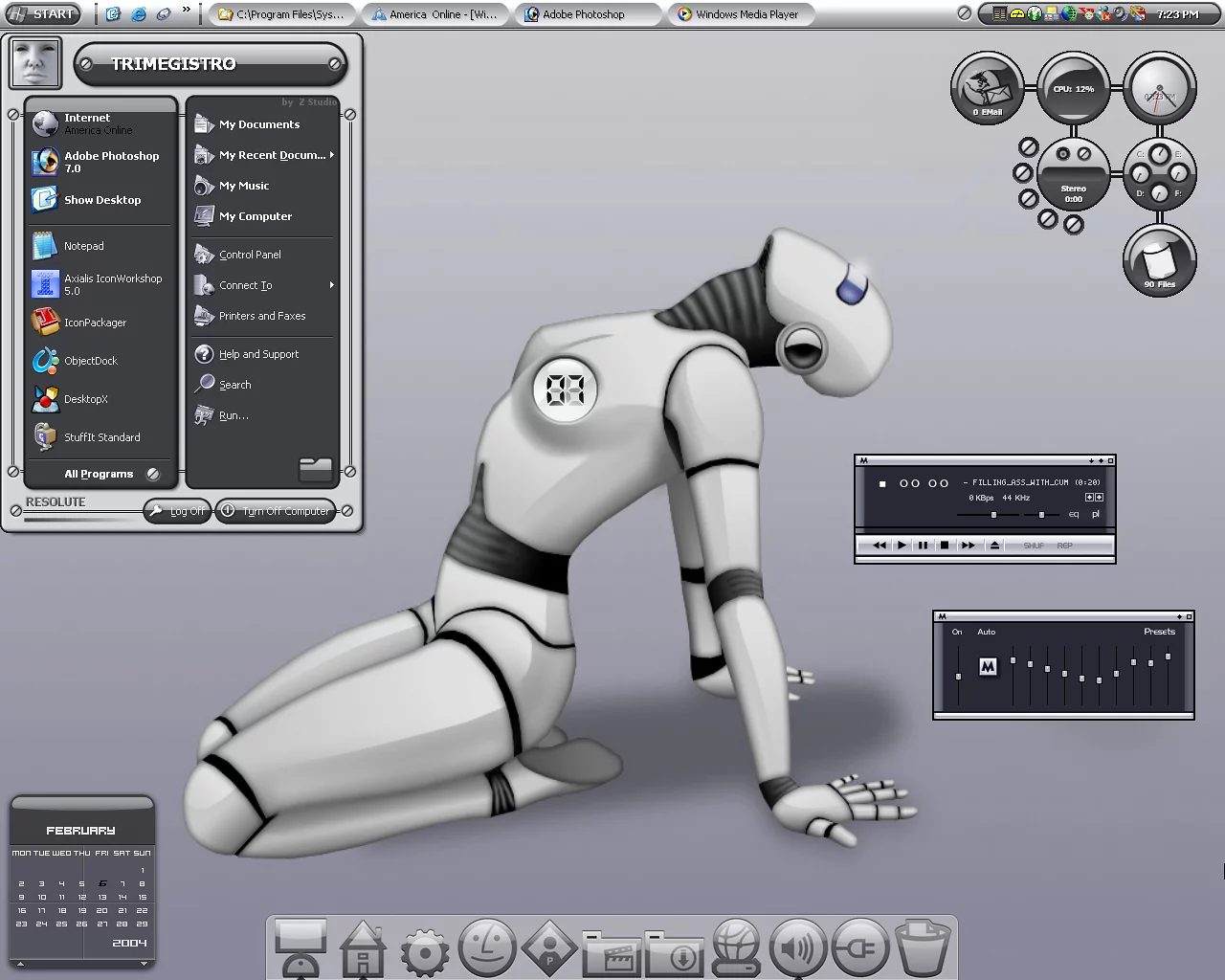Open IconPackager from the start menu
The height and width of the screenshot is (980, 1225).
pos(94,323)
